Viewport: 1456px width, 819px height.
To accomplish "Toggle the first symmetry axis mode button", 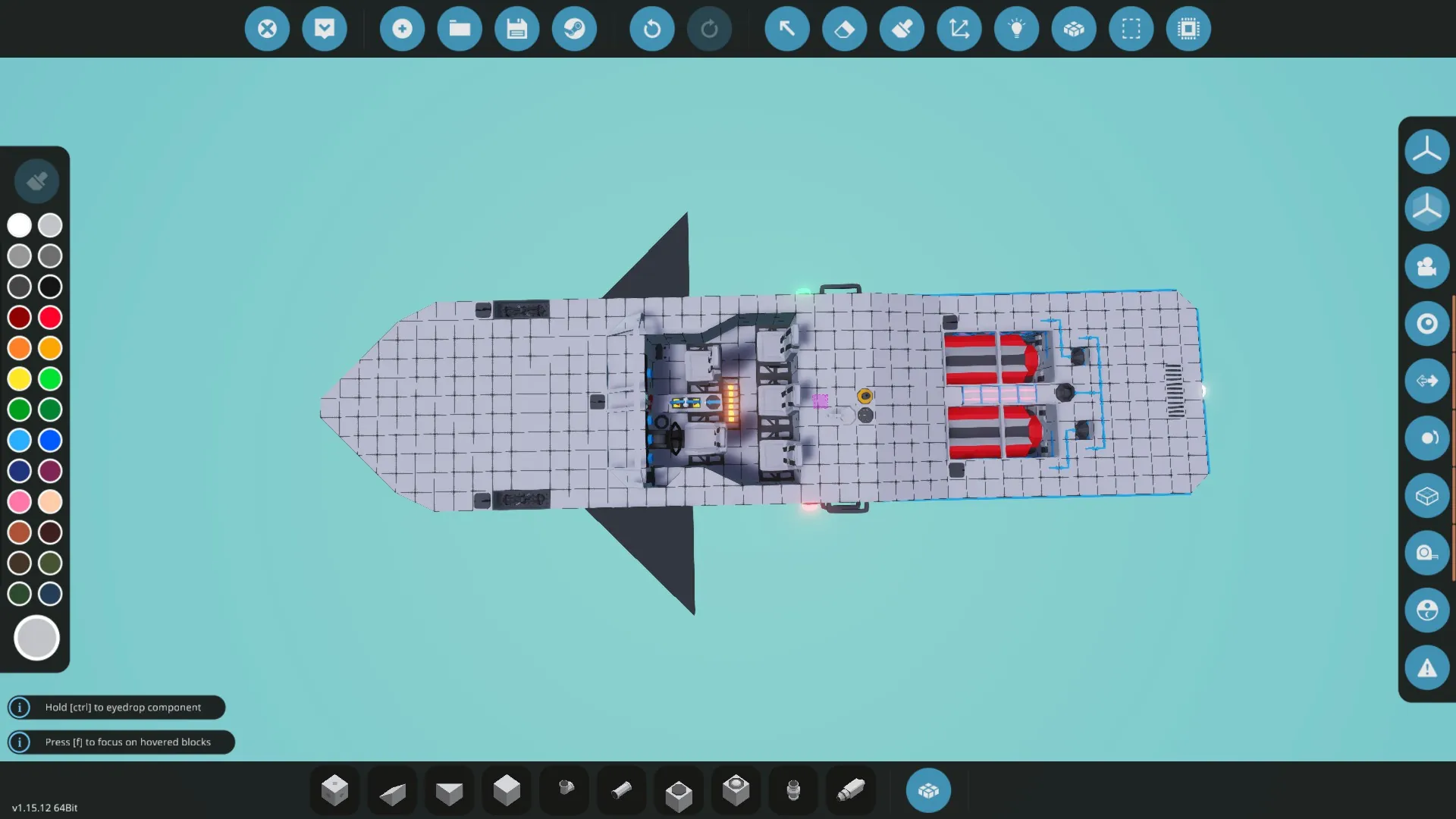I will 1426,151.
